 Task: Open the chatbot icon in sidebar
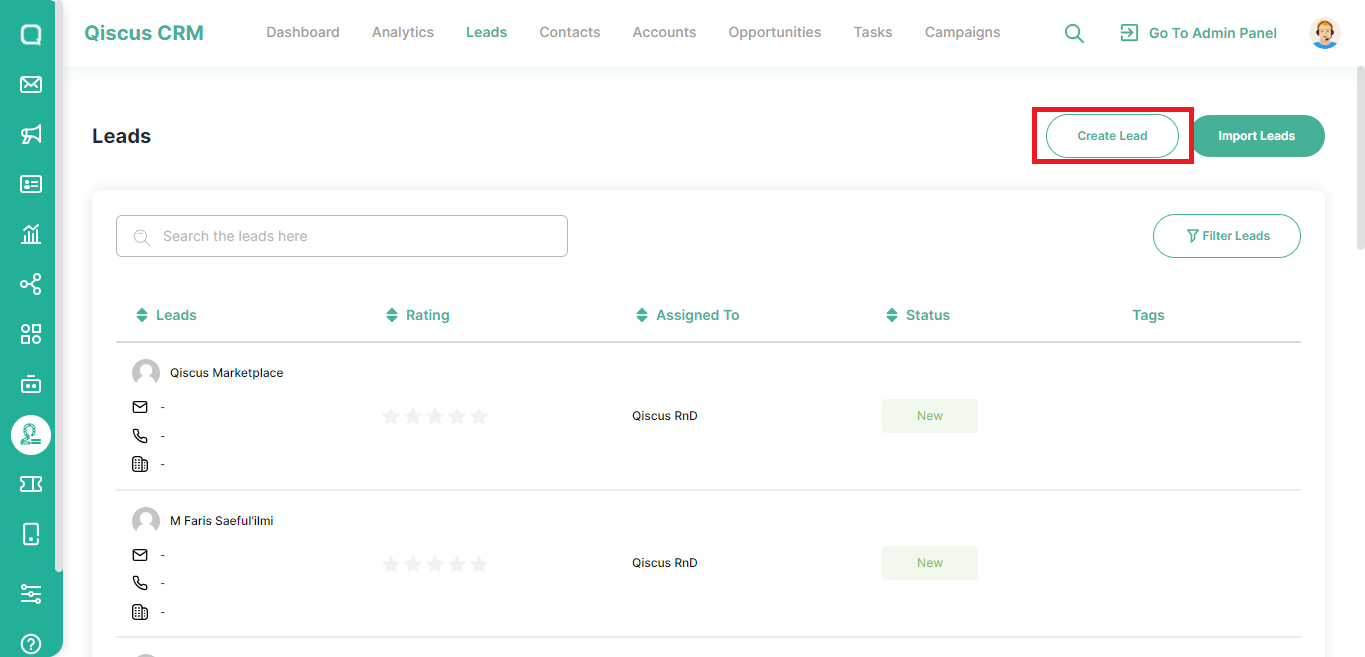point(31,384)
